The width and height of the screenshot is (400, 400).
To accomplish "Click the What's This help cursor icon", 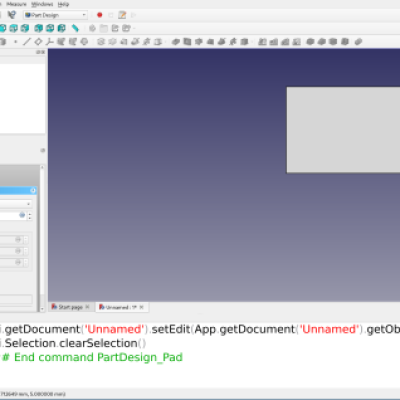I will (x=12, y=15).
